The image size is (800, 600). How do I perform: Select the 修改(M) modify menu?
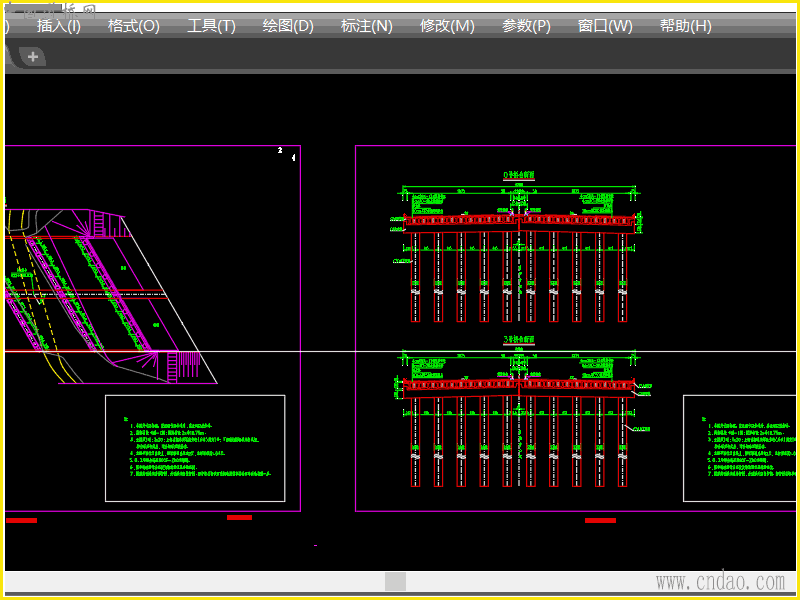pyautogui.click(x=447, y=26)
